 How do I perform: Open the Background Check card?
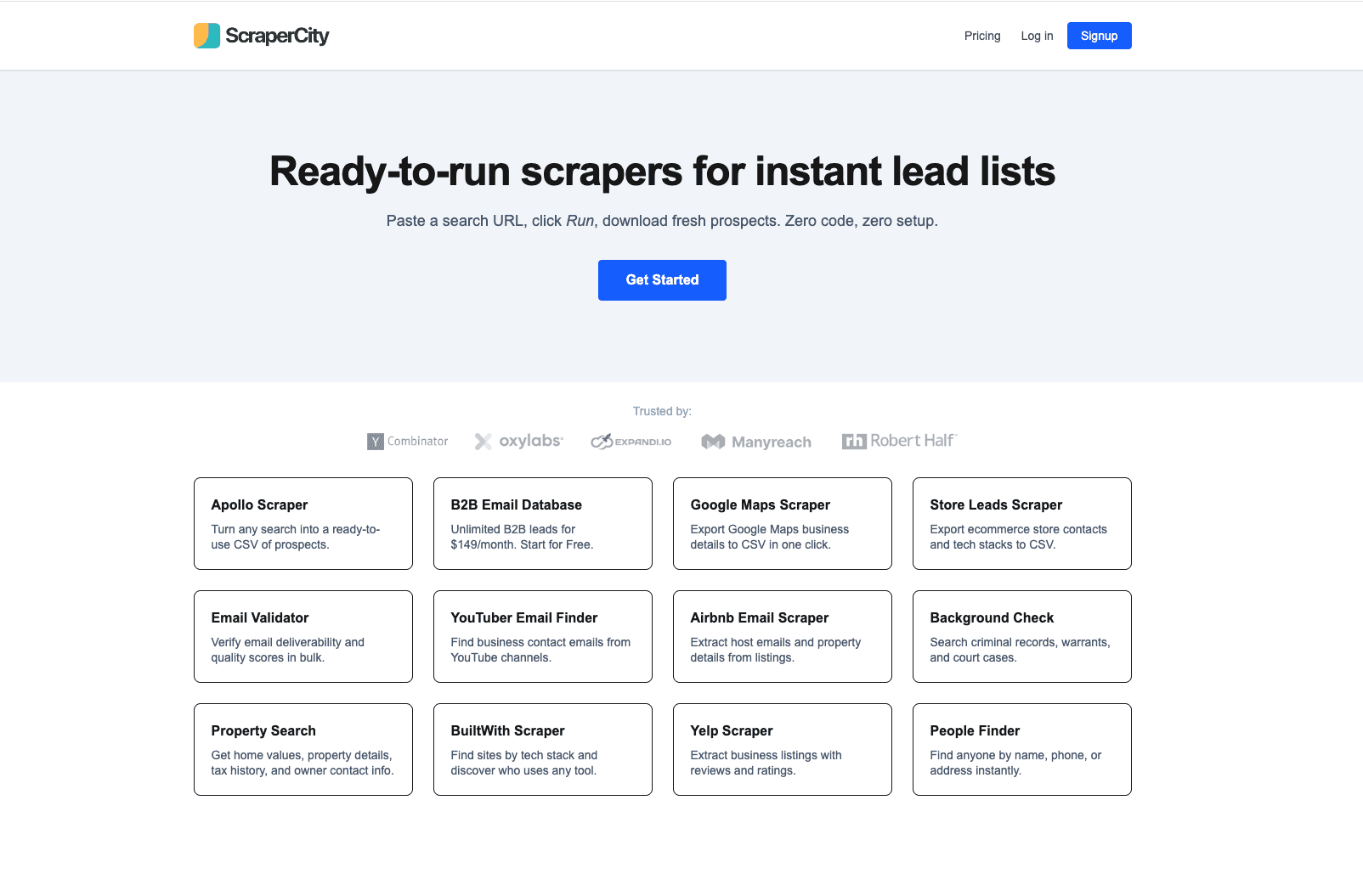pos(1022,636)
